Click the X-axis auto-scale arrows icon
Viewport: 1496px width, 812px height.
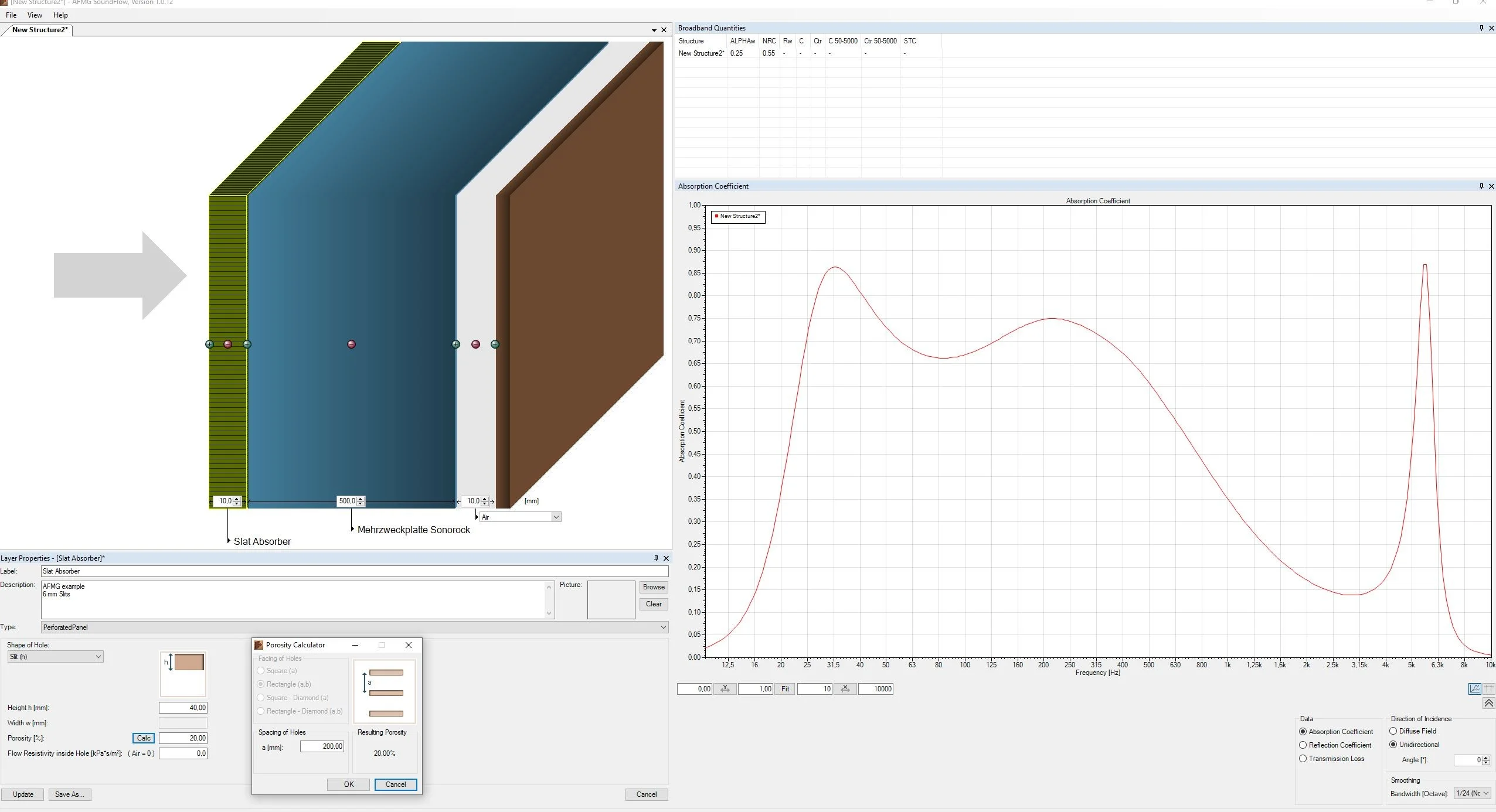(x=845, y=689)
